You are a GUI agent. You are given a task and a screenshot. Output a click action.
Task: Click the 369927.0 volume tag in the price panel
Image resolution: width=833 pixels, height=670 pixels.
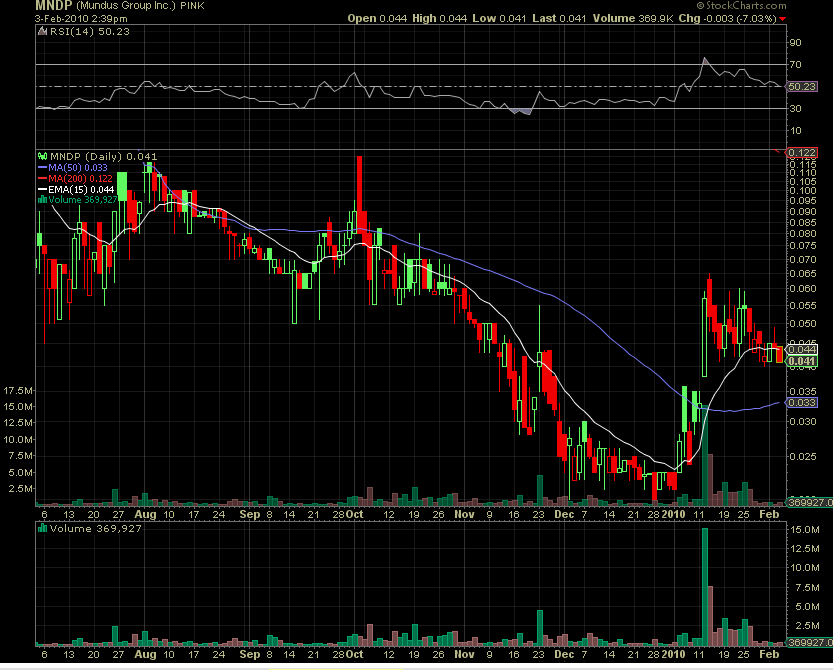810,502
